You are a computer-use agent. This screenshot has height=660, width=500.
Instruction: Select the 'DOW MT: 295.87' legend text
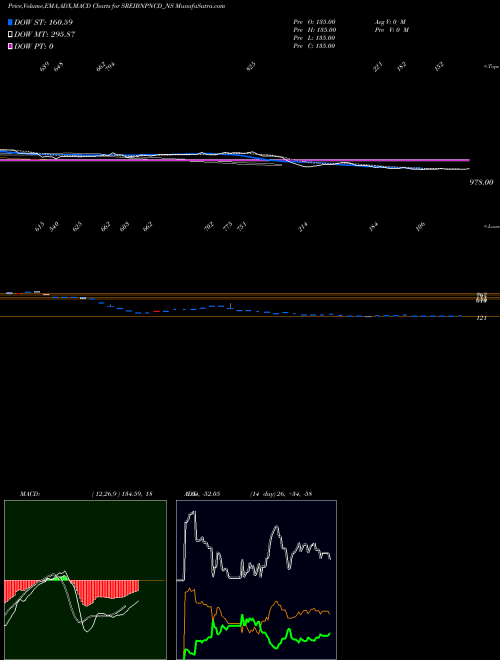click(x=45, y=35)
